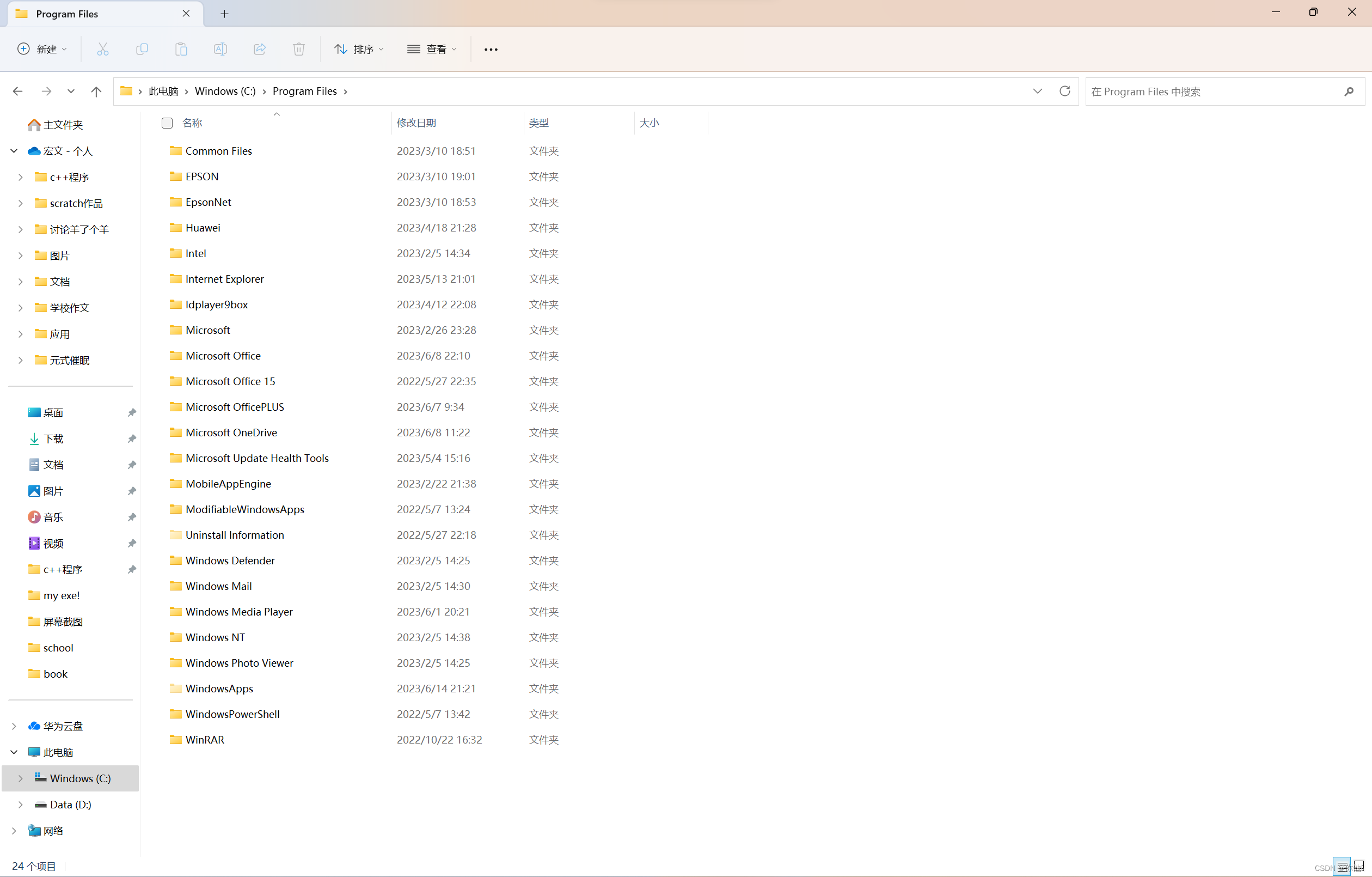Switch to details view icon in status bar
This screenshot has height=877, width=1372.
(x=1342, y=866)
